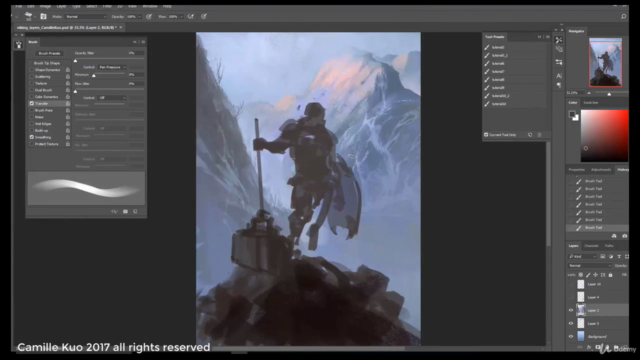Open the Layer menu
640x360 pixels.
coord(61,6)
